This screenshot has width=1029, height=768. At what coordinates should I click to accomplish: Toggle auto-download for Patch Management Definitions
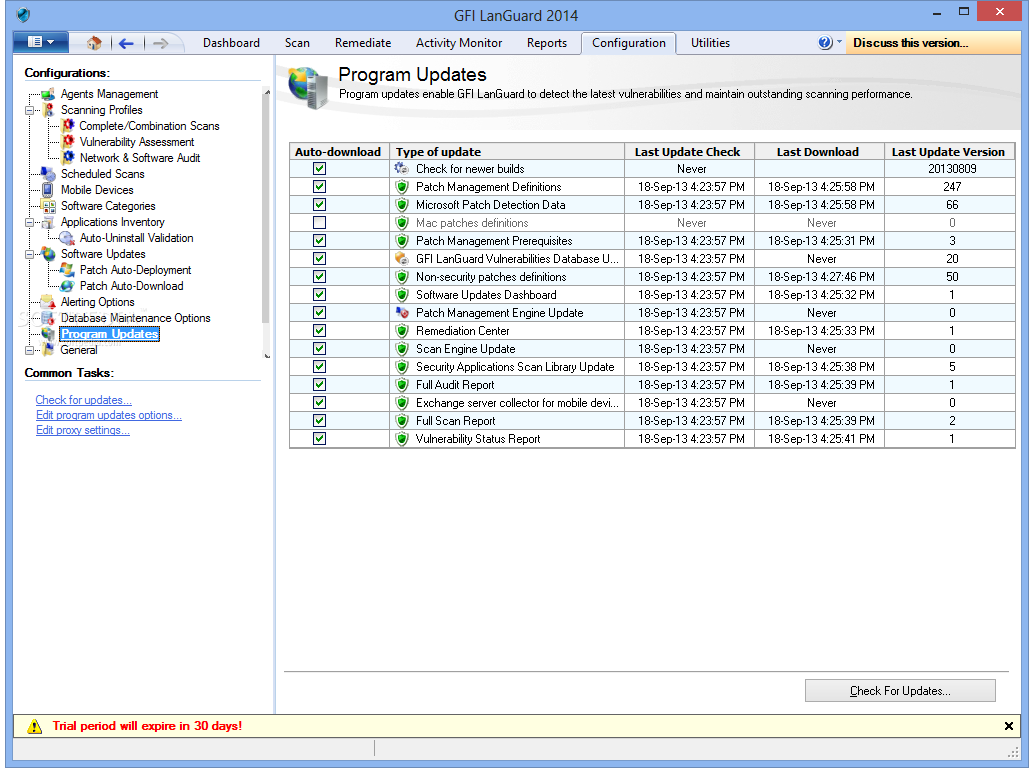319,186
